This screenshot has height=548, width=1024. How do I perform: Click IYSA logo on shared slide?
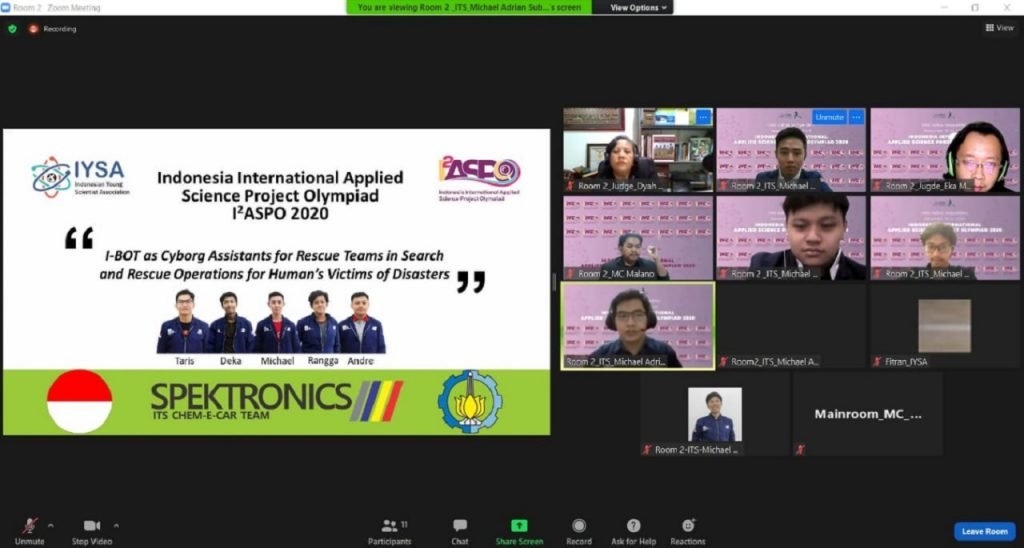pos(80,176)
